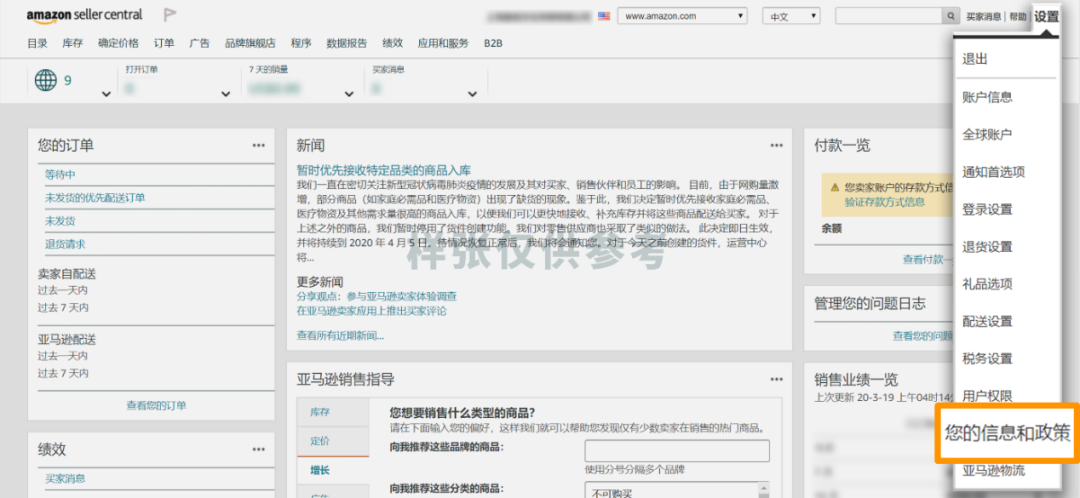Image resolution: width=1080 pixels, height=498 pixels.
Task: Open the 未发货 orders link
Action: click(x=61, y=221)
